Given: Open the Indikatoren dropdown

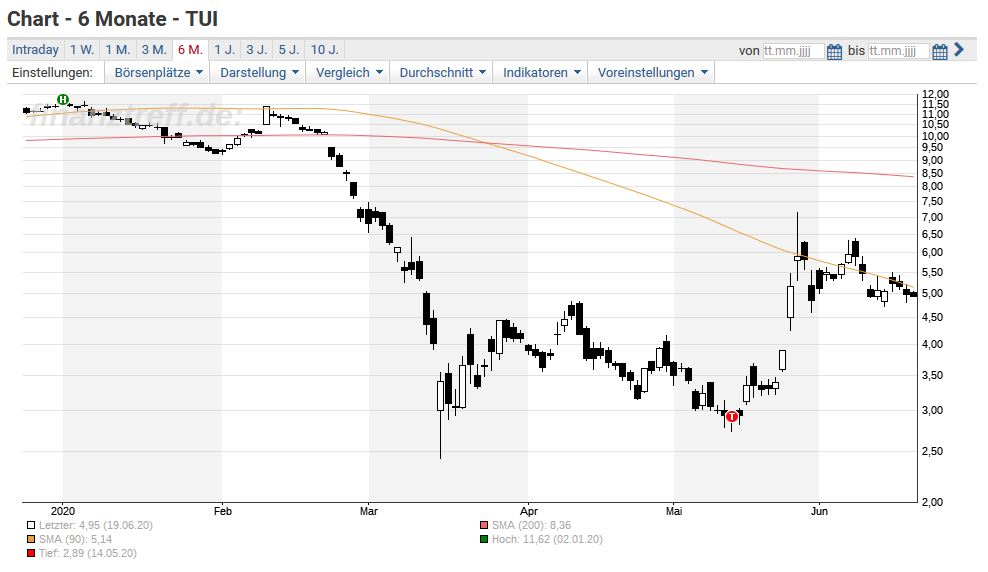Looking at the screenshot, I should click(541, 72).
